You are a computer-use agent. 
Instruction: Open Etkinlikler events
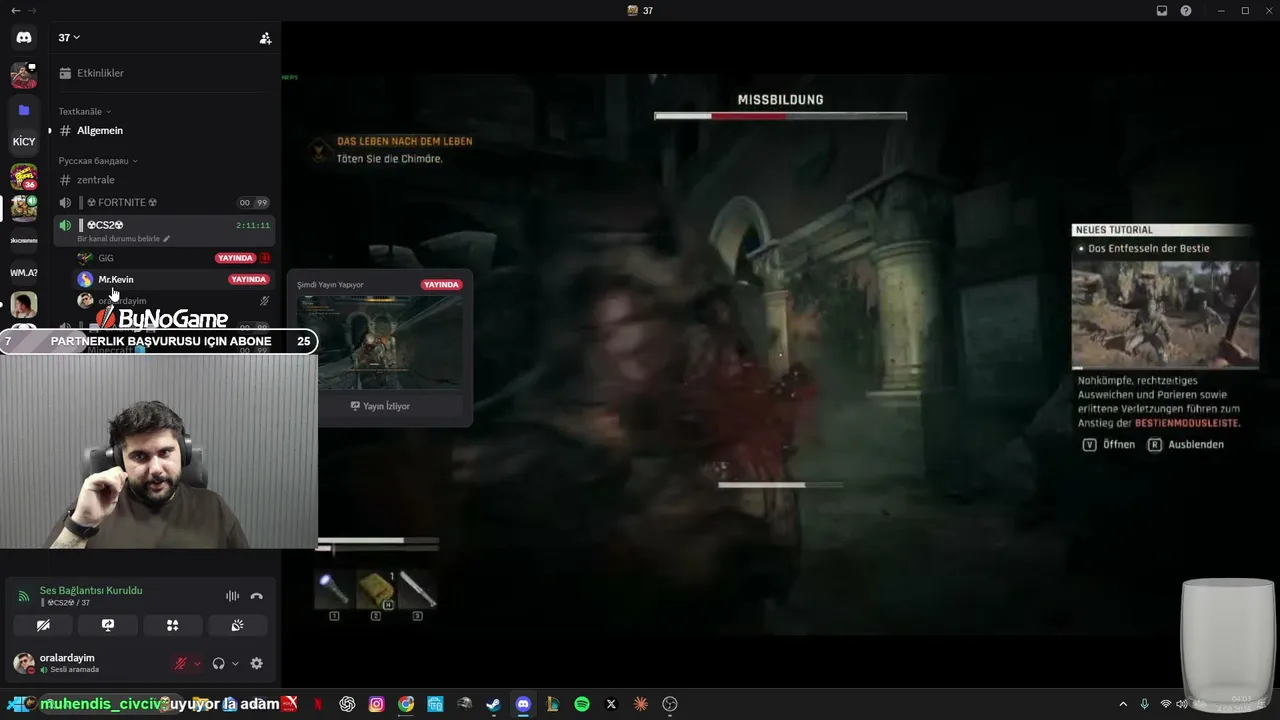(165, 73)
